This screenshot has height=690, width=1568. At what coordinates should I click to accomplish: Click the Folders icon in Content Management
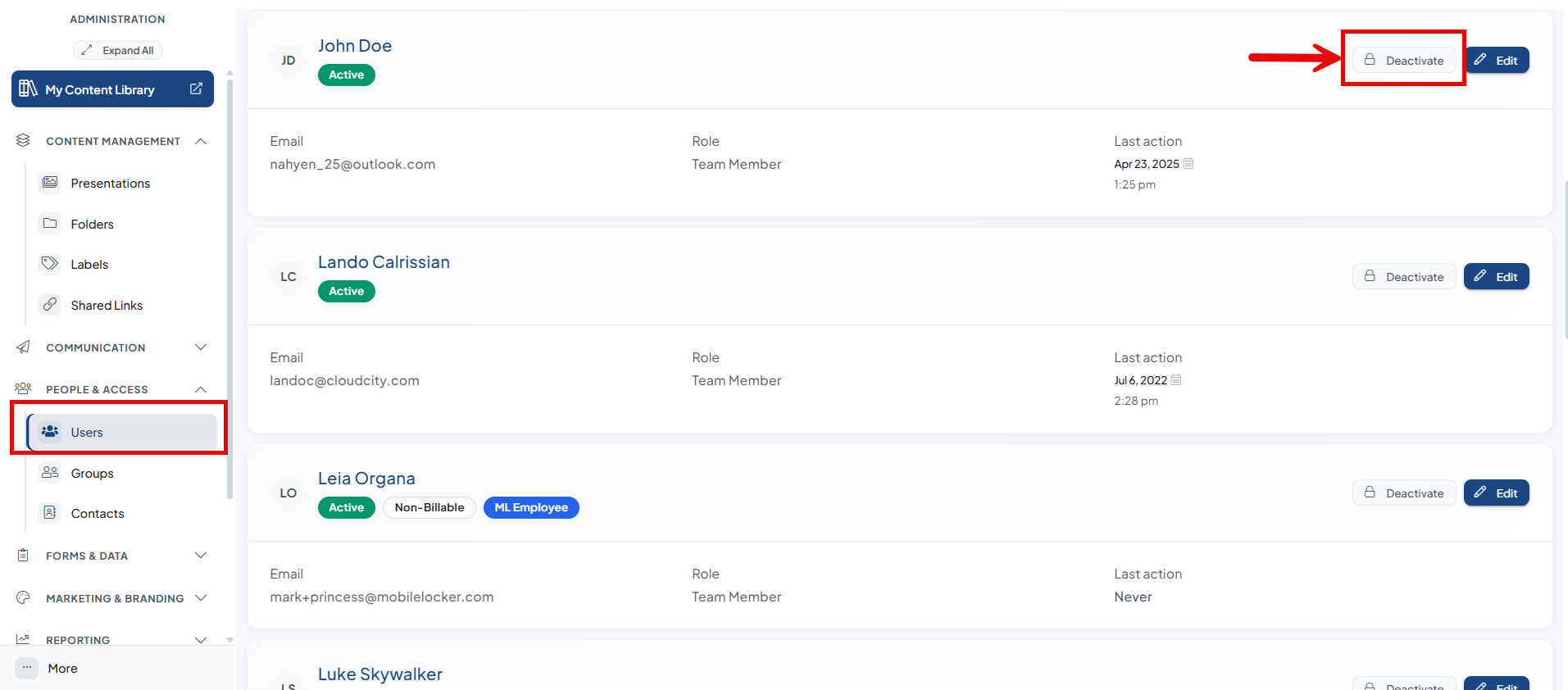(x=50, y=223)
